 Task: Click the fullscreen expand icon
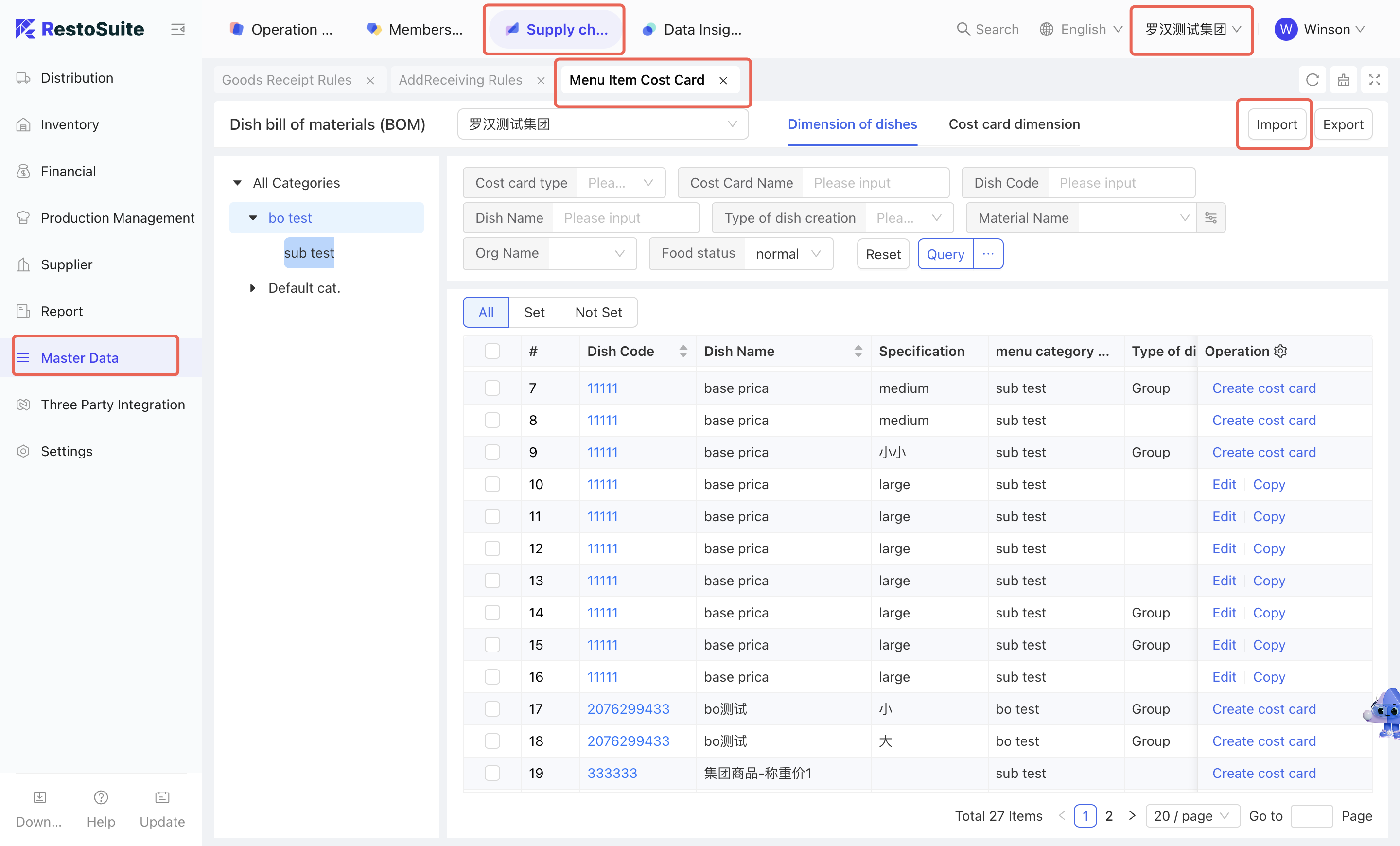point(1374,80)
